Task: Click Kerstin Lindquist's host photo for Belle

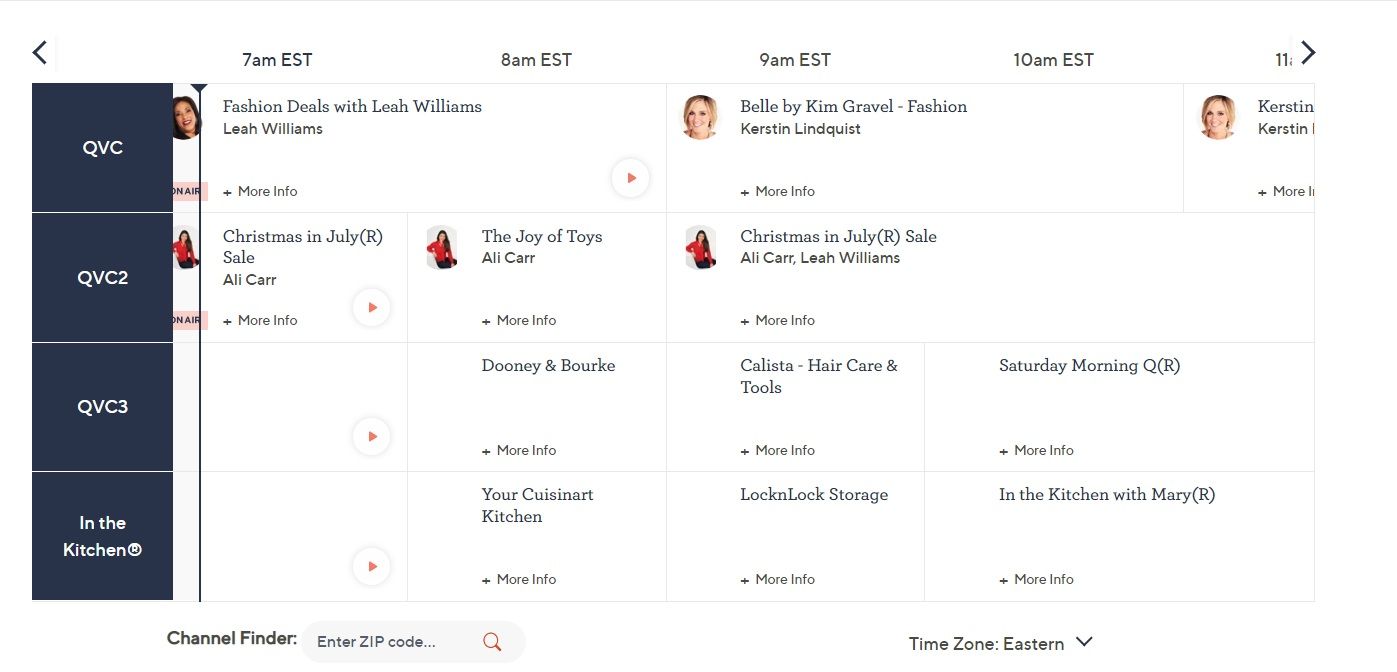Action: (x=700, y=117)
